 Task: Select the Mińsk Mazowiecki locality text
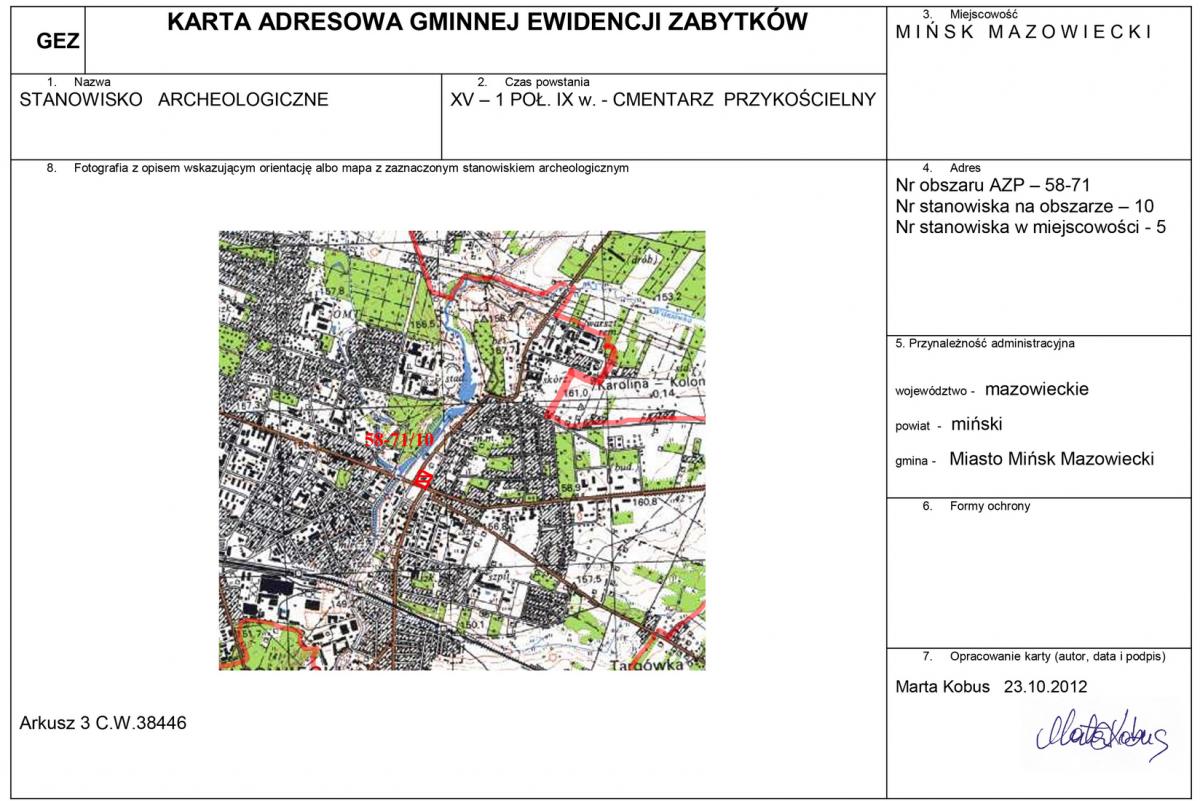(1023, 32)
